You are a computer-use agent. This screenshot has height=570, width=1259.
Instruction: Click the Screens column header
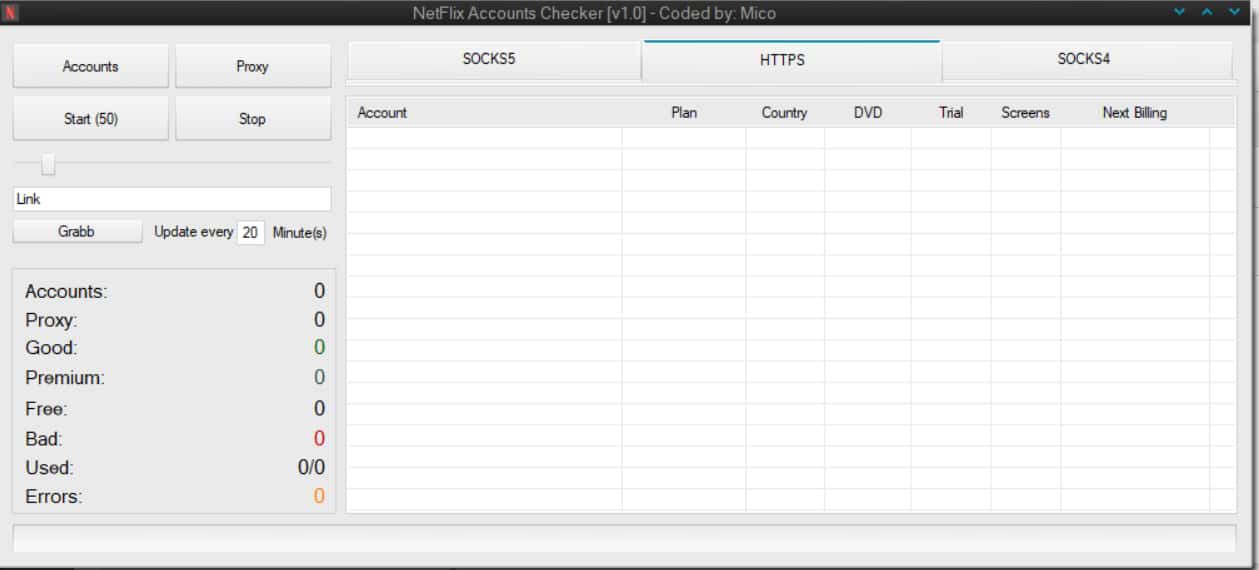coord(1025,113)
